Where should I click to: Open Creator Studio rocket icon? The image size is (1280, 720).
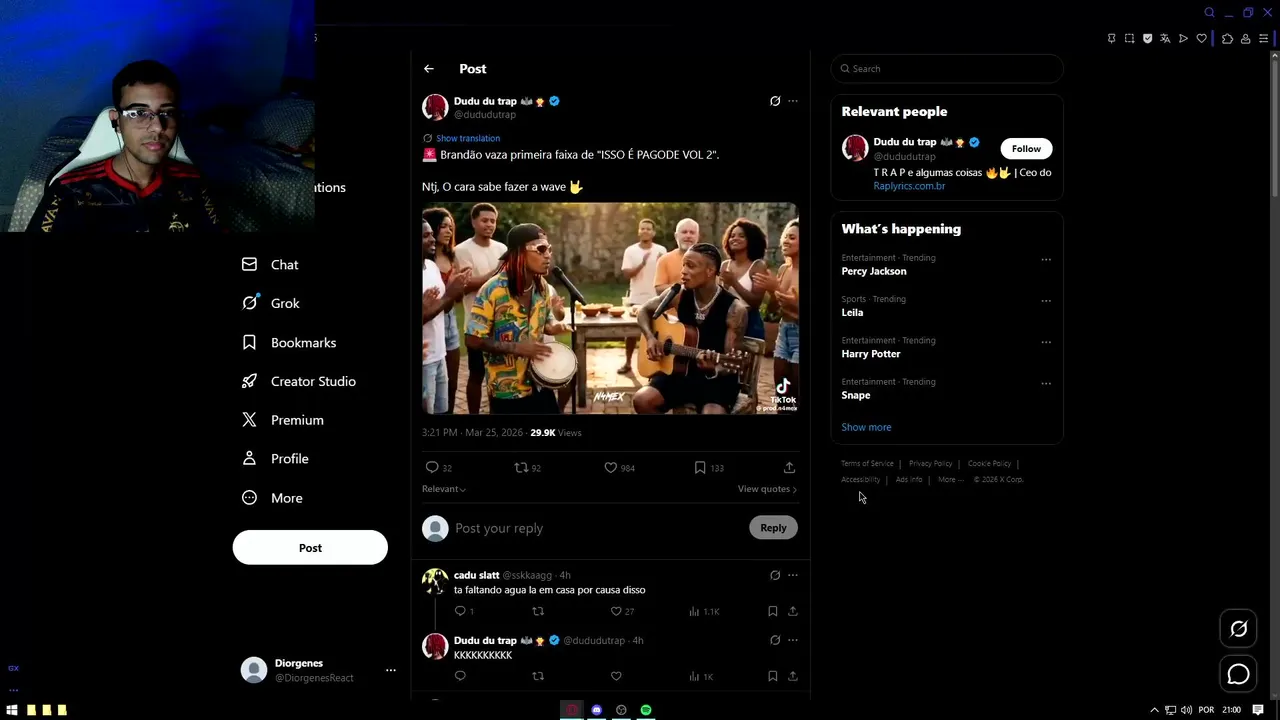pos(249,381)
